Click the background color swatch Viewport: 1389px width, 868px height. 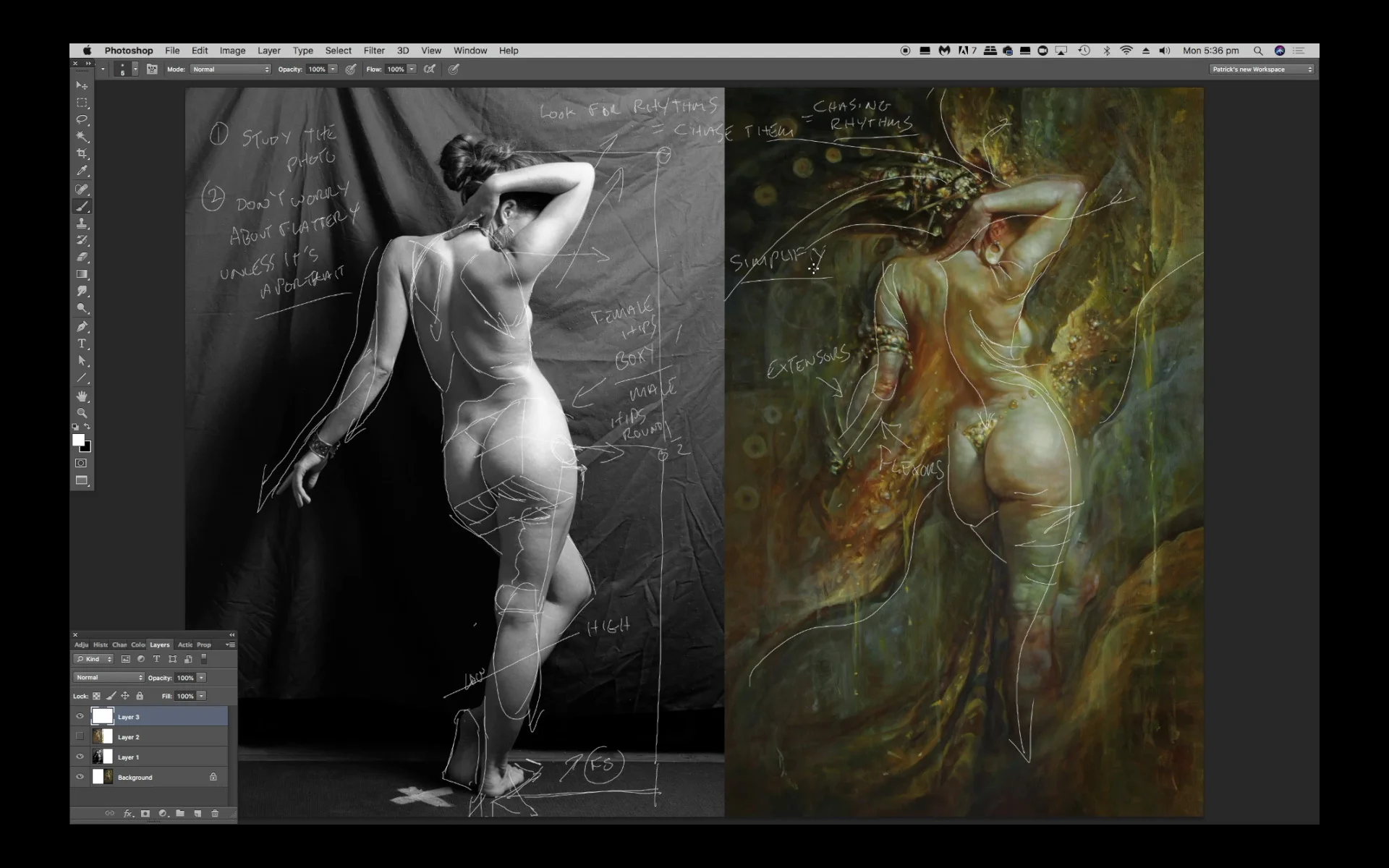point(87,448)
